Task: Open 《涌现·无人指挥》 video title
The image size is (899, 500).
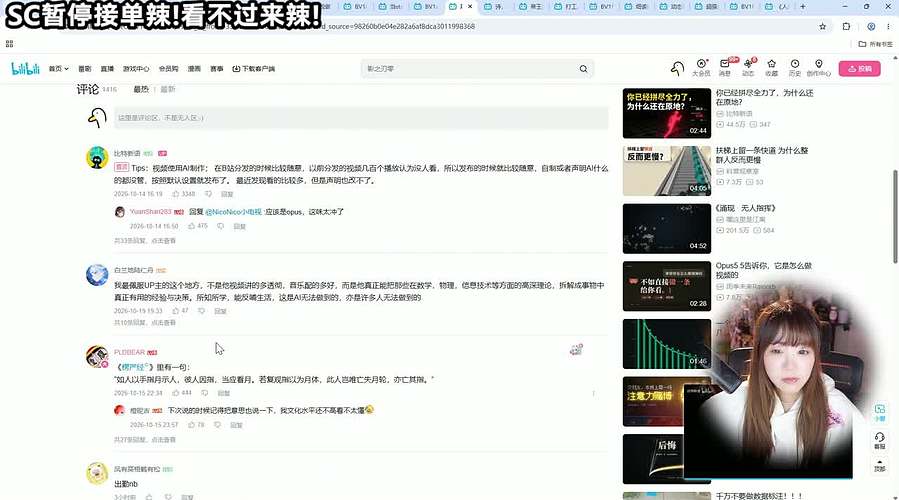Action: 745,208
